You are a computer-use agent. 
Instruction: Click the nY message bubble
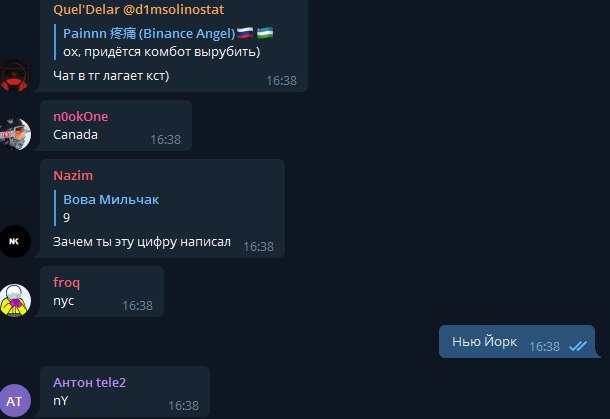[124, 391]
